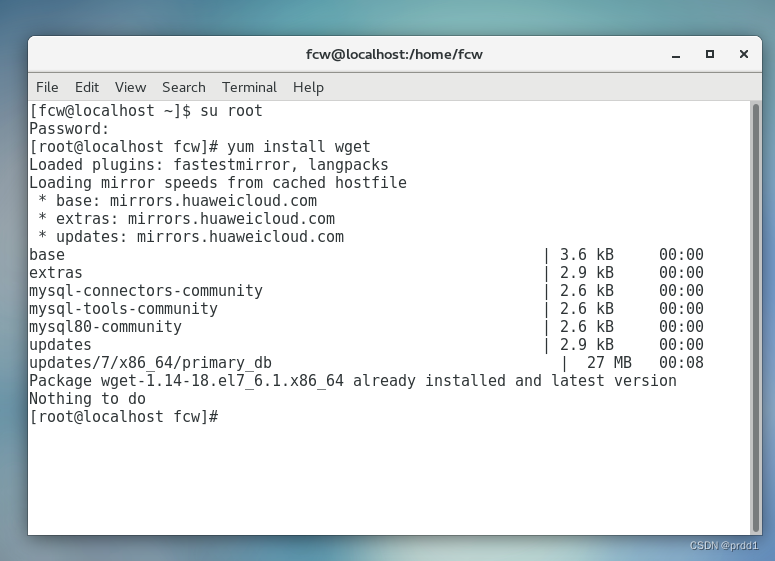Click the 'extras' repository name
Viewport: 775px width, 561px height.
click(x=56, y=273)
